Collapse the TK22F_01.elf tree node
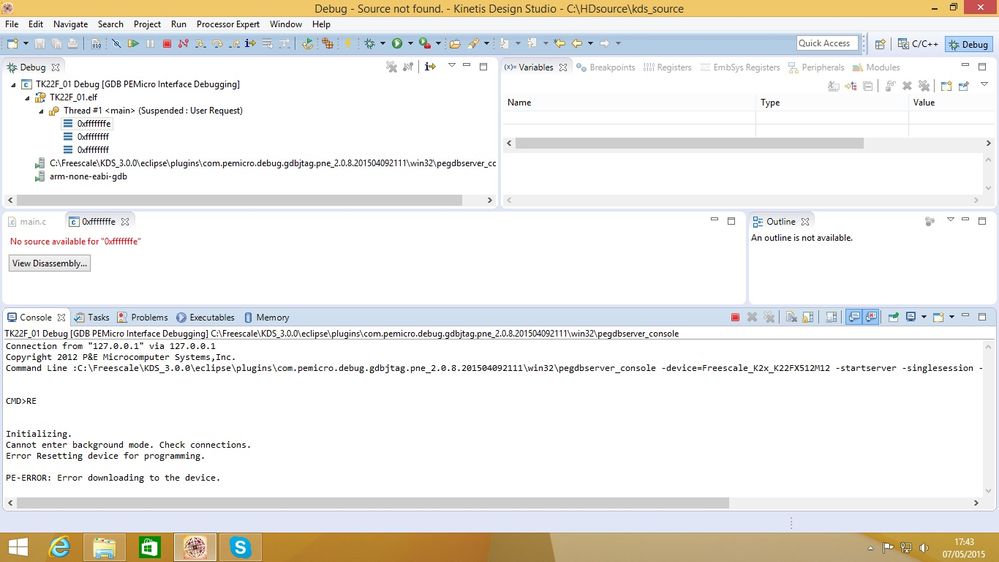 pos(27,97)
